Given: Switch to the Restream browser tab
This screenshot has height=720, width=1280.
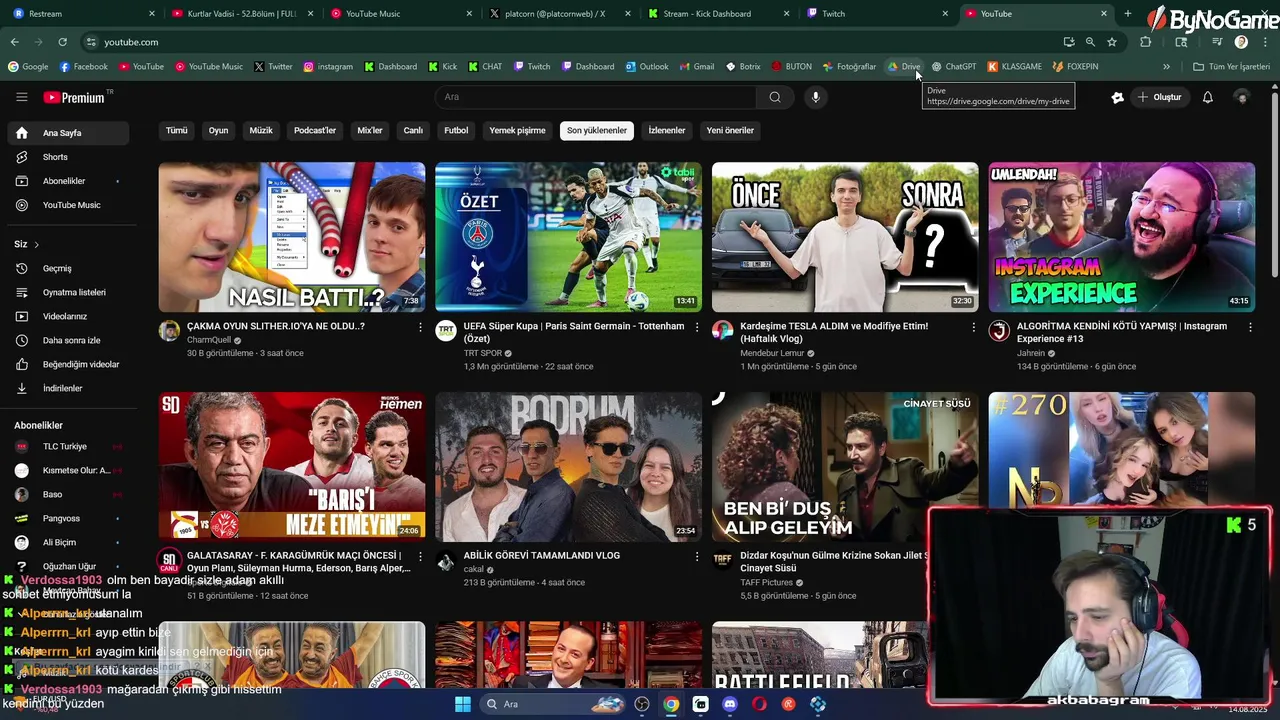Looking at the screenshot, I should click(x=82, y=14).
